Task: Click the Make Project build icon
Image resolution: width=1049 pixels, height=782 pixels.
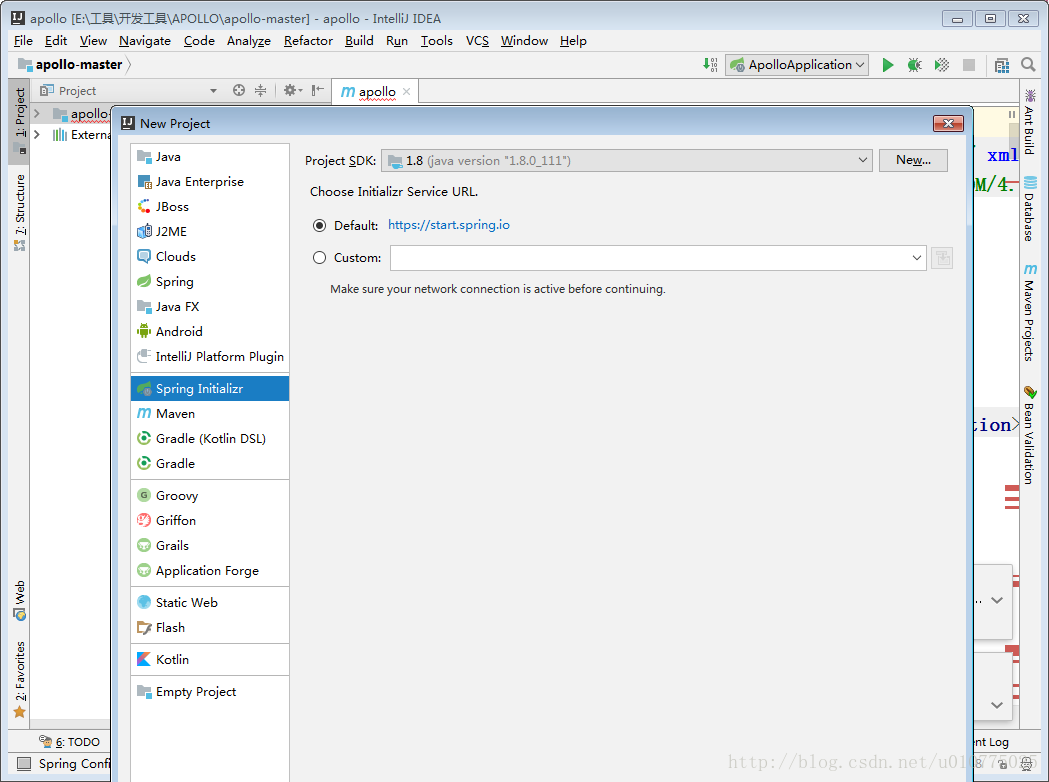Action: pyautogui.click(x=710, y=65)
